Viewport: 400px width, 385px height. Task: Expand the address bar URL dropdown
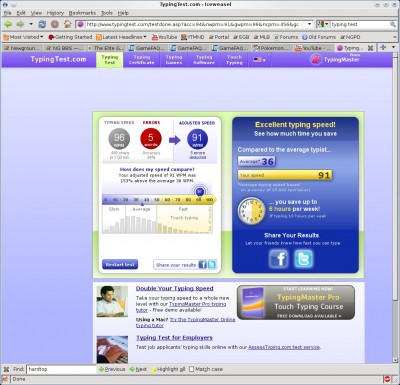coord(310,24)
